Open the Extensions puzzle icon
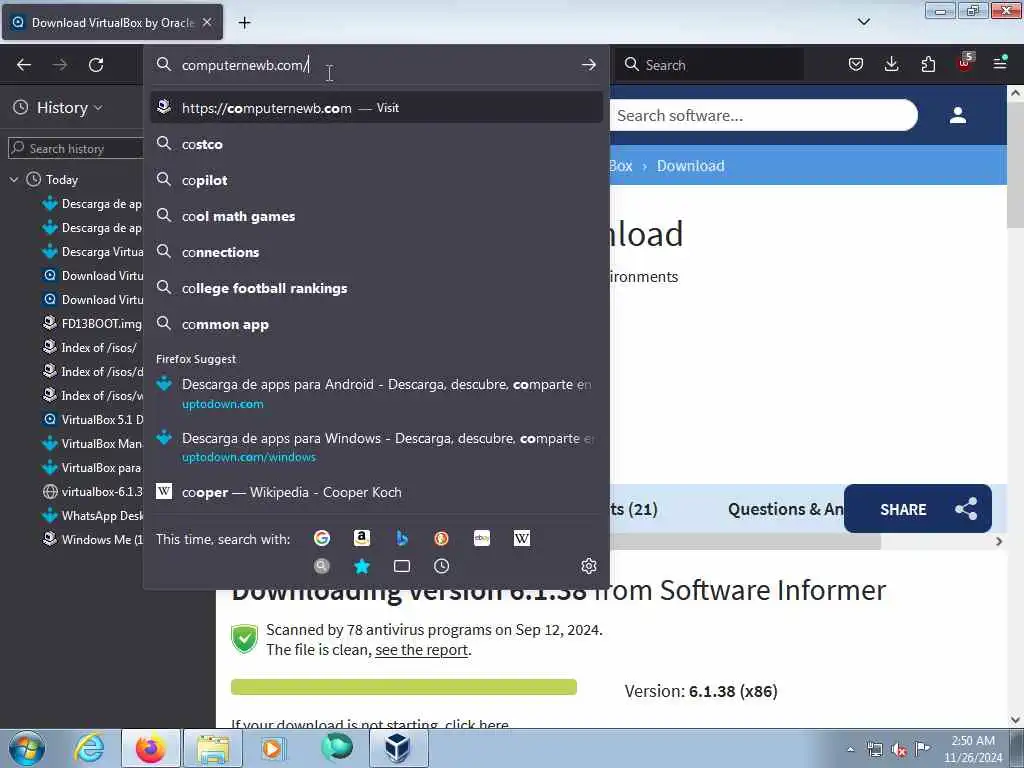 (928, 64)
